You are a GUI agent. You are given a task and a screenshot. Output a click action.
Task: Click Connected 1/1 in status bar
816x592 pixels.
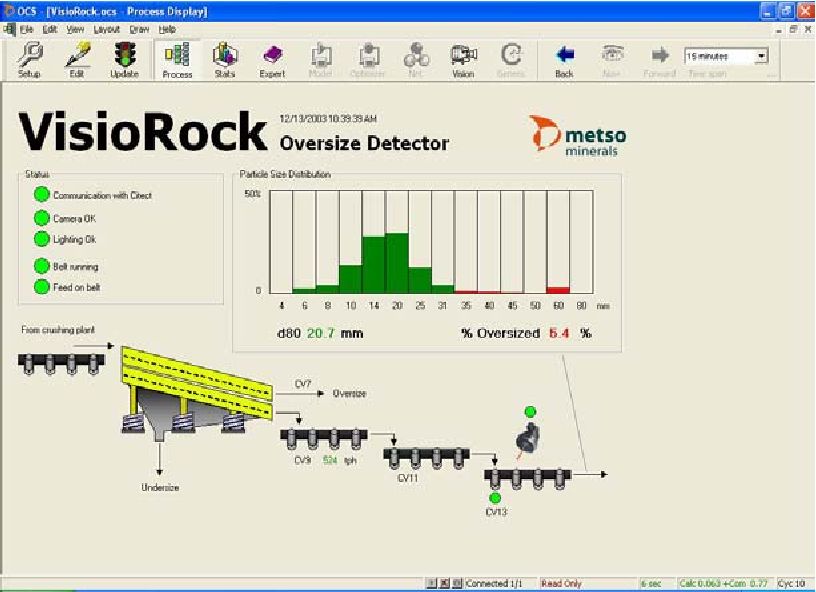pyautogui.click(x=494, y=584)
